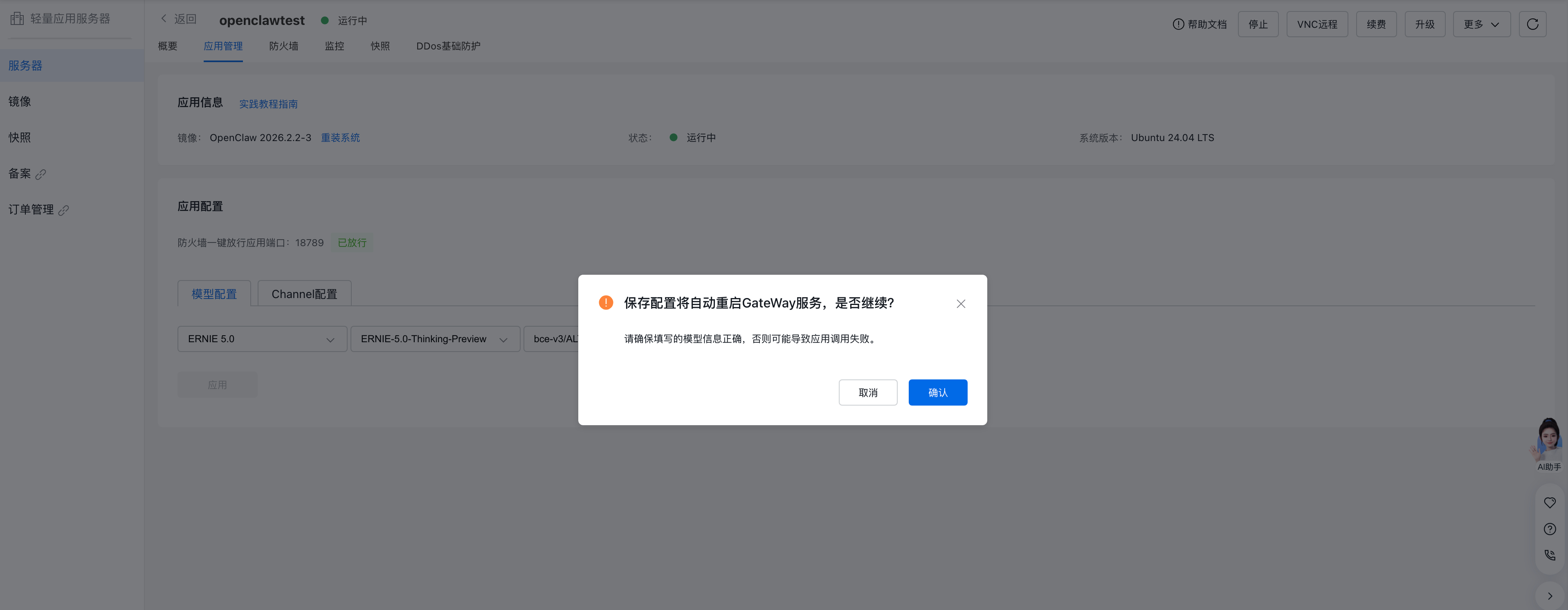1568x610 pixels.
Task: Select 镜像 in the left sidebar
Action: click(x=20, y=102)
